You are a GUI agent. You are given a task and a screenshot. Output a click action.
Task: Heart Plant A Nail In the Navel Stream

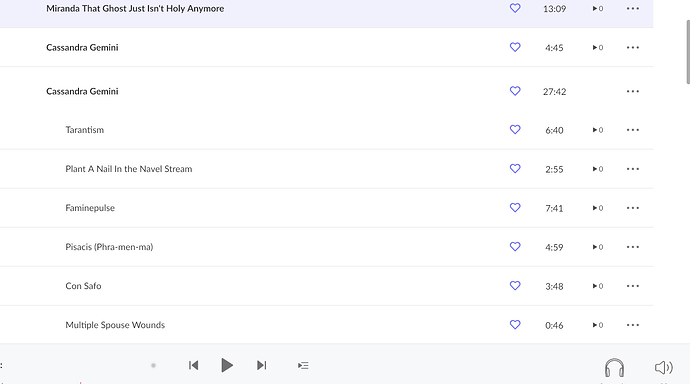tap(515, 169)
